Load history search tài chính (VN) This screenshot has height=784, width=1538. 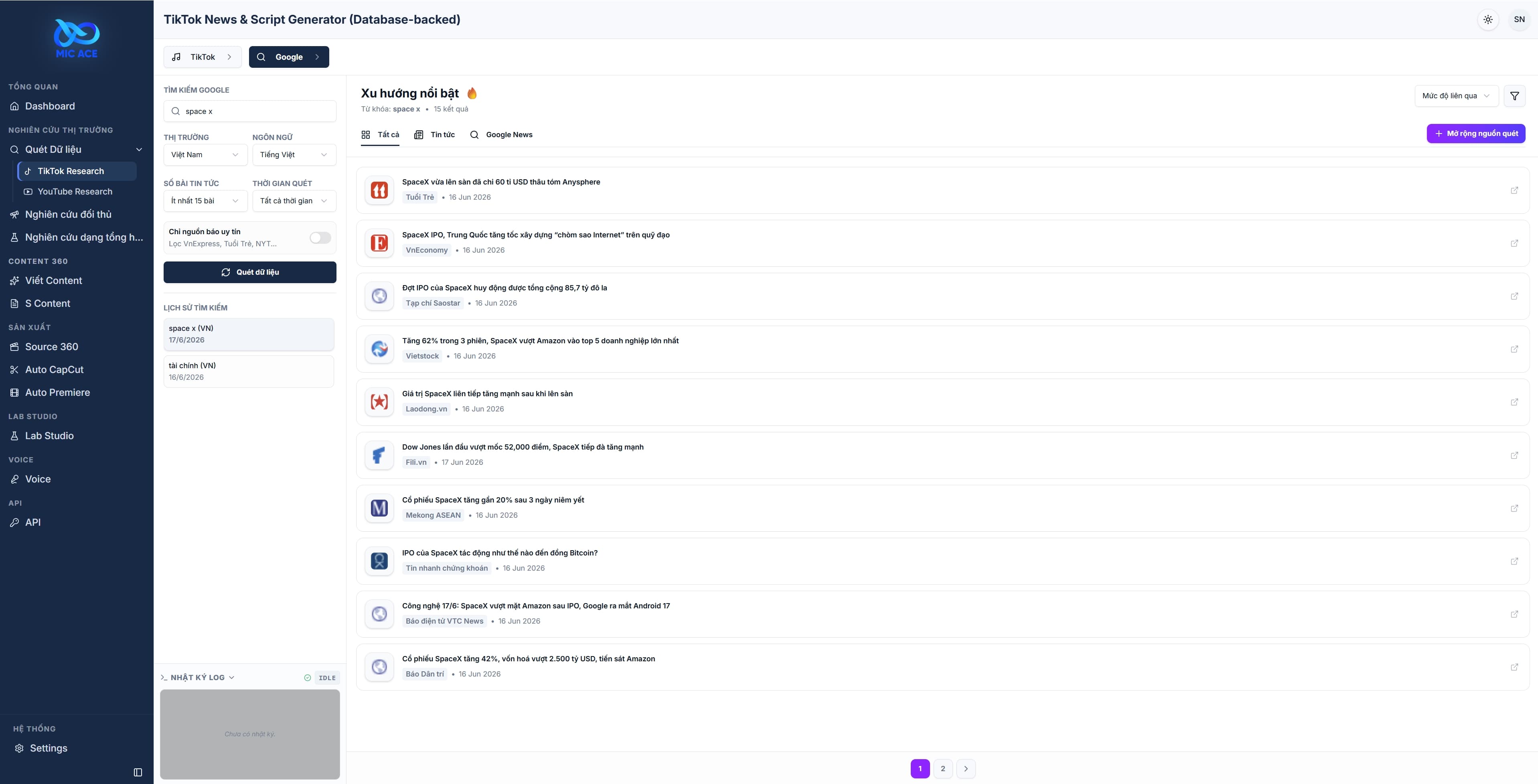pyautogui.click(x=249, y=371)
